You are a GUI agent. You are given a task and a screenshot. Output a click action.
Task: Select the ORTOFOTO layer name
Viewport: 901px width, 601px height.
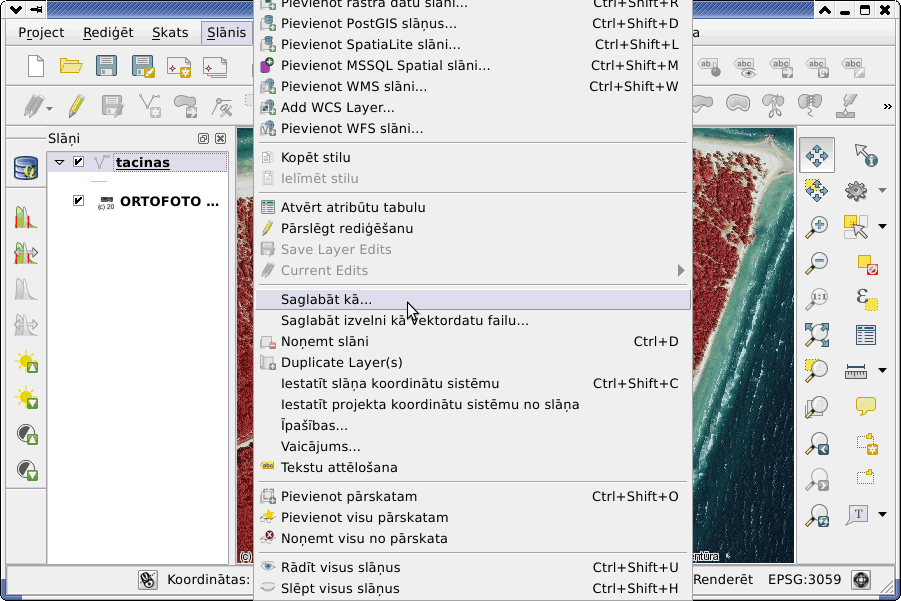169,201
